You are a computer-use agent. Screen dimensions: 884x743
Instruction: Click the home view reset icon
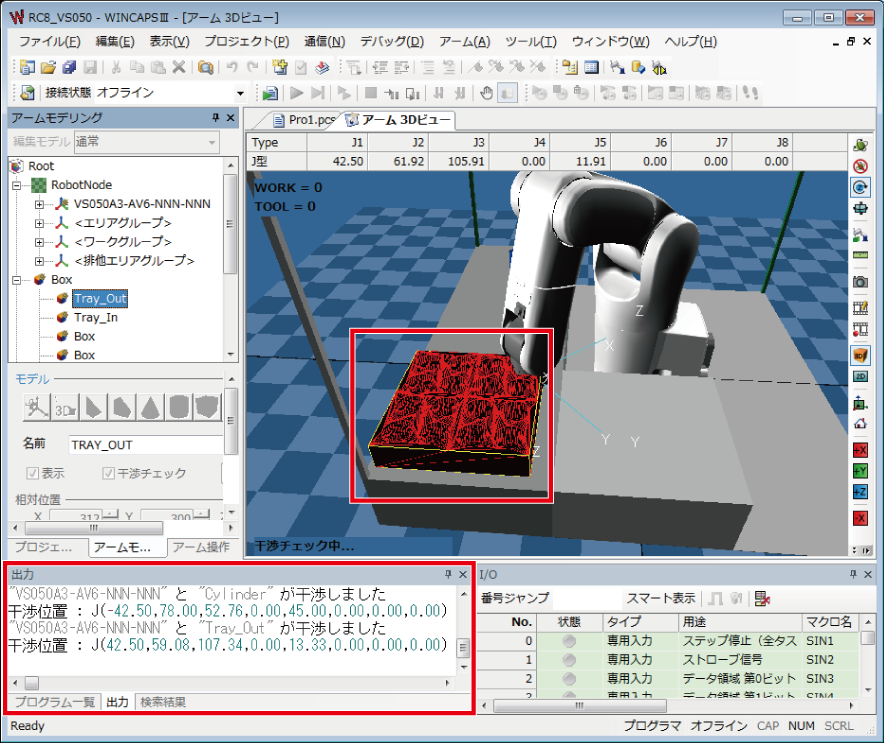click(x=860, y=424)
